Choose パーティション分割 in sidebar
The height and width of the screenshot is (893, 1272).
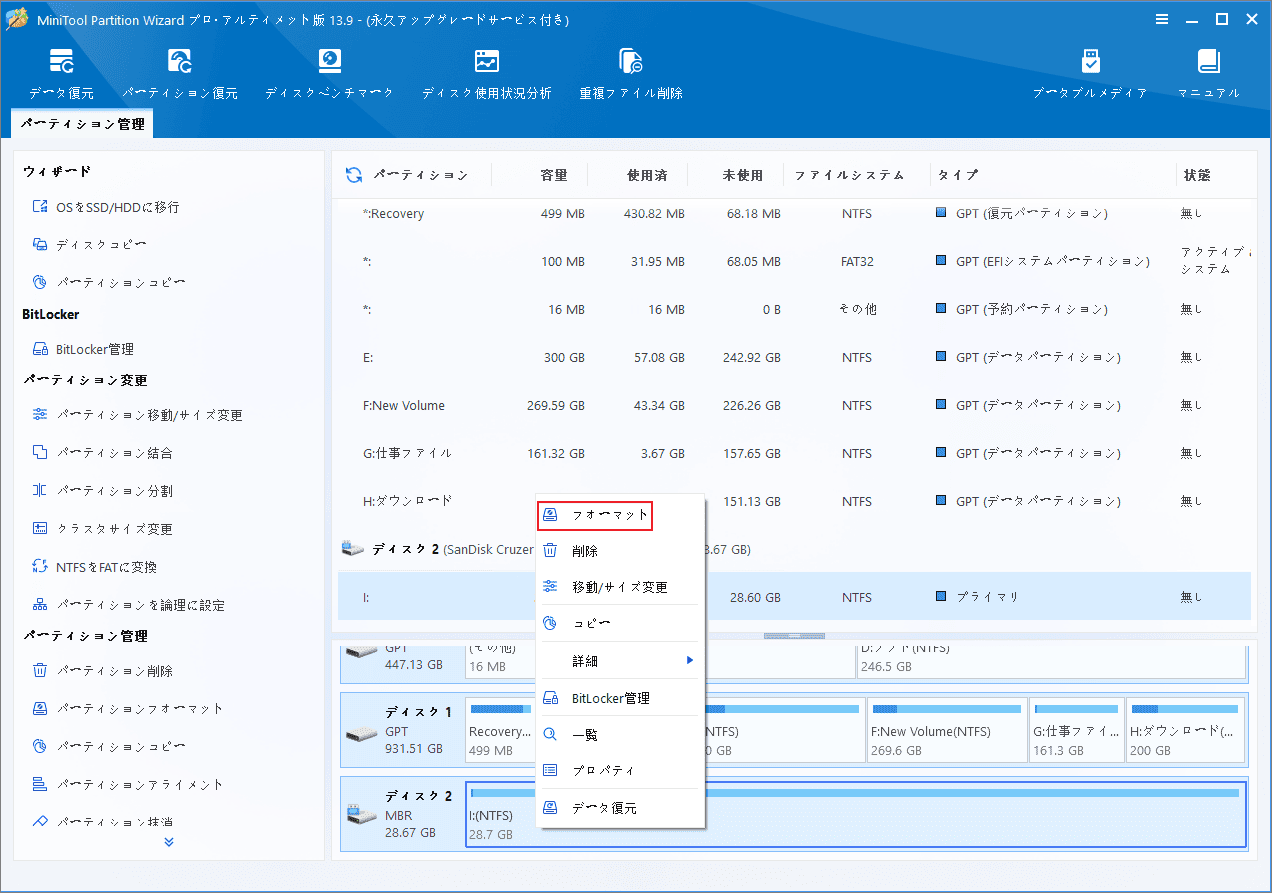(103, 491)
